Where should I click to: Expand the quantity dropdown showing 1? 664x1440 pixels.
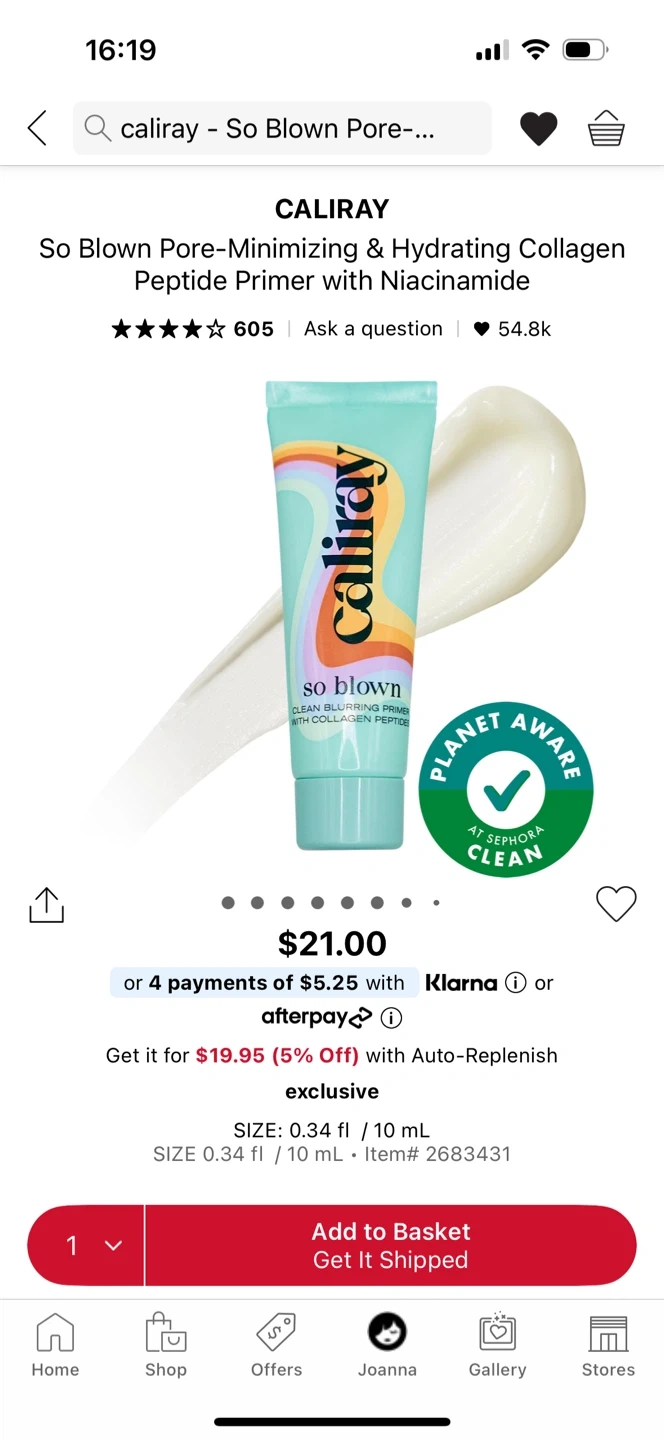coord(86,1245)
